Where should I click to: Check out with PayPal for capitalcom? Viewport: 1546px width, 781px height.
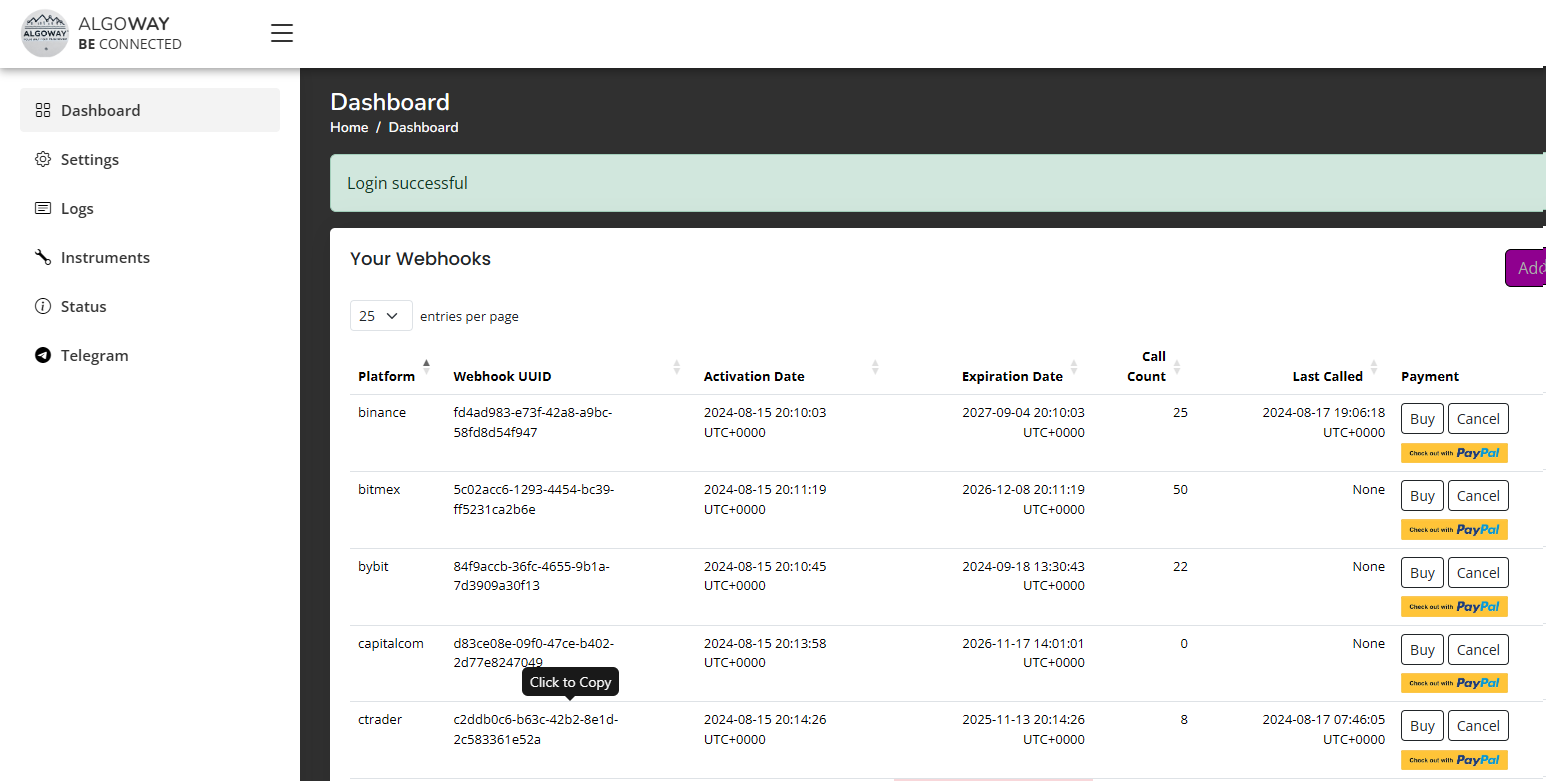tap(1454, 683)
